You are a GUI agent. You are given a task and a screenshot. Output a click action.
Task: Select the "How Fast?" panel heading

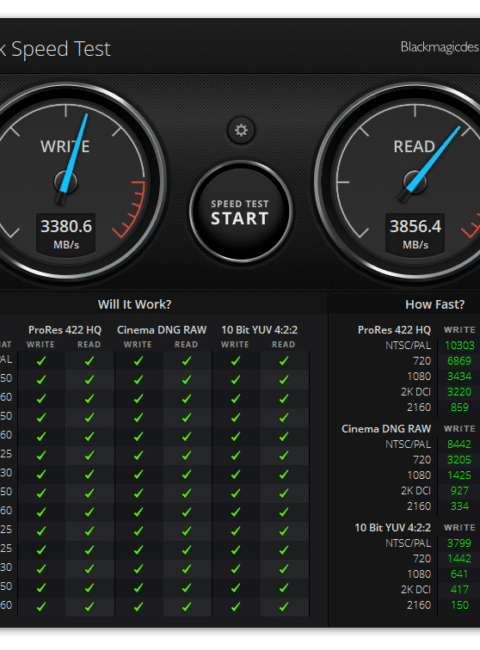pyautogui.click(x=435, y=304)
